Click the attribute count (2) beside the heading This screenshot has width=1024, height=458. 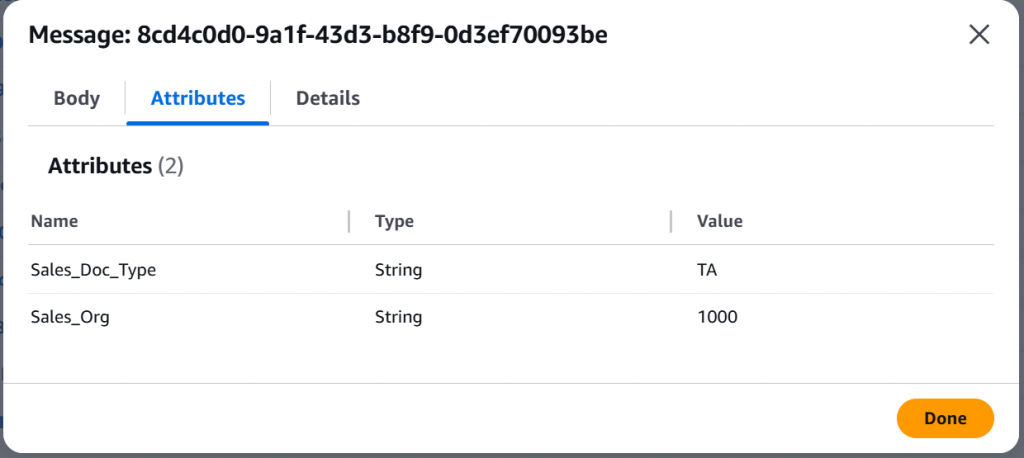click(171, 166)
